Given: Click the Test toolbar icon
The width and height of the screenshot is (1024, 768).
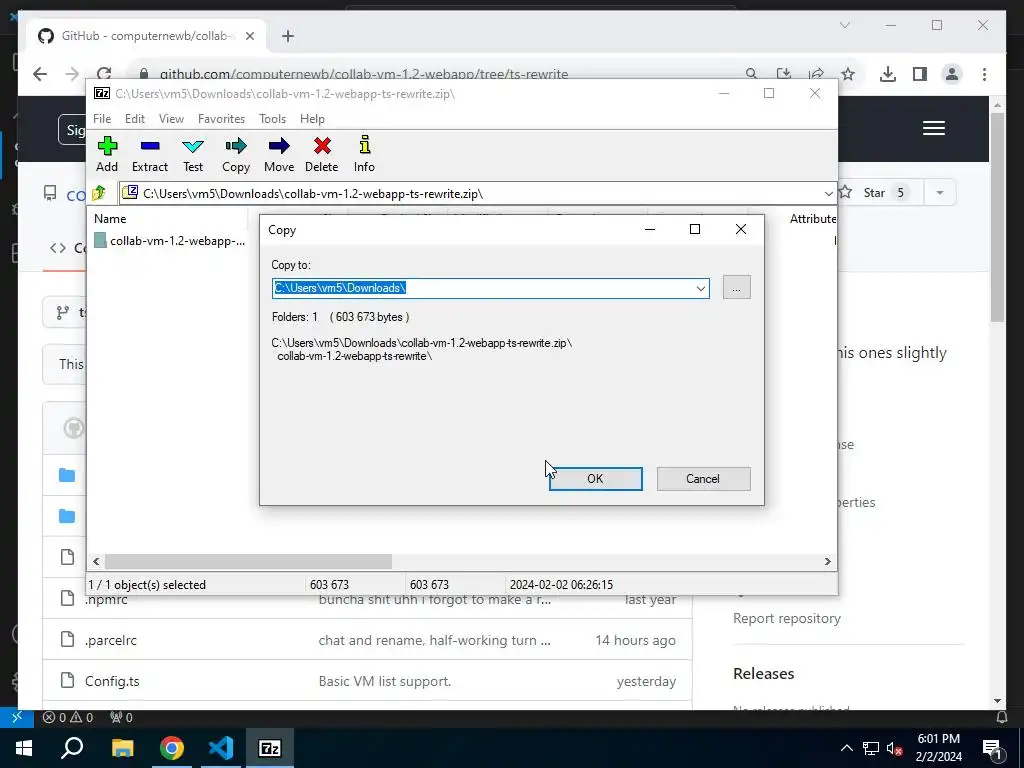Looking at the screenshot, I should click(x=193, y=154).
